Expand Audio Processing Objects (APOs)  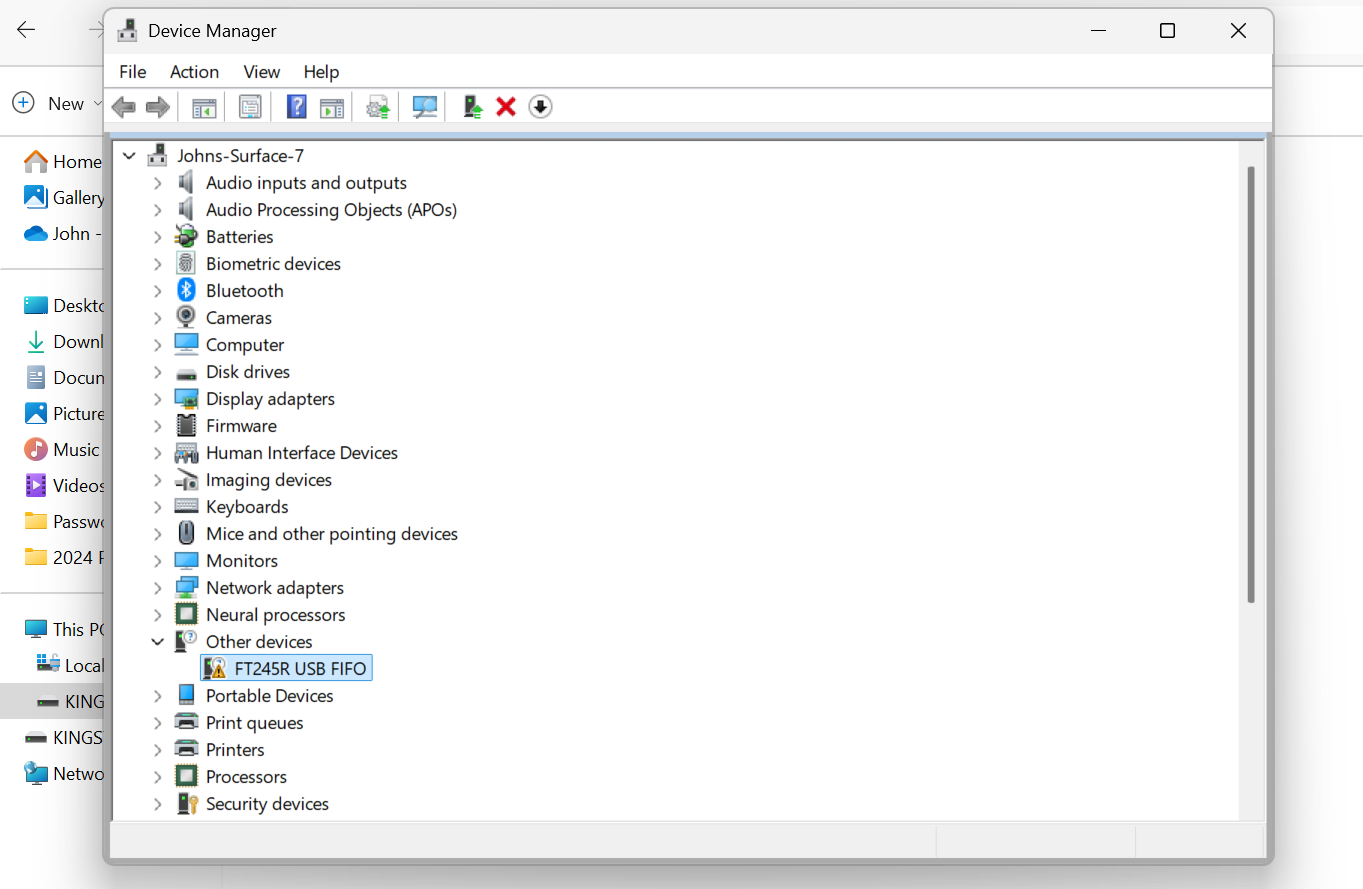[x=157, y=210]
